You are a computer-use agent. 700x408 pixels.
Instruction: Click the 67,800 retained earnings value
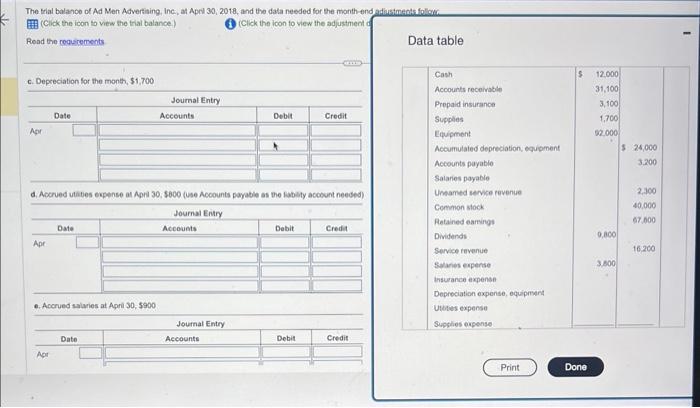pos(645,220)
